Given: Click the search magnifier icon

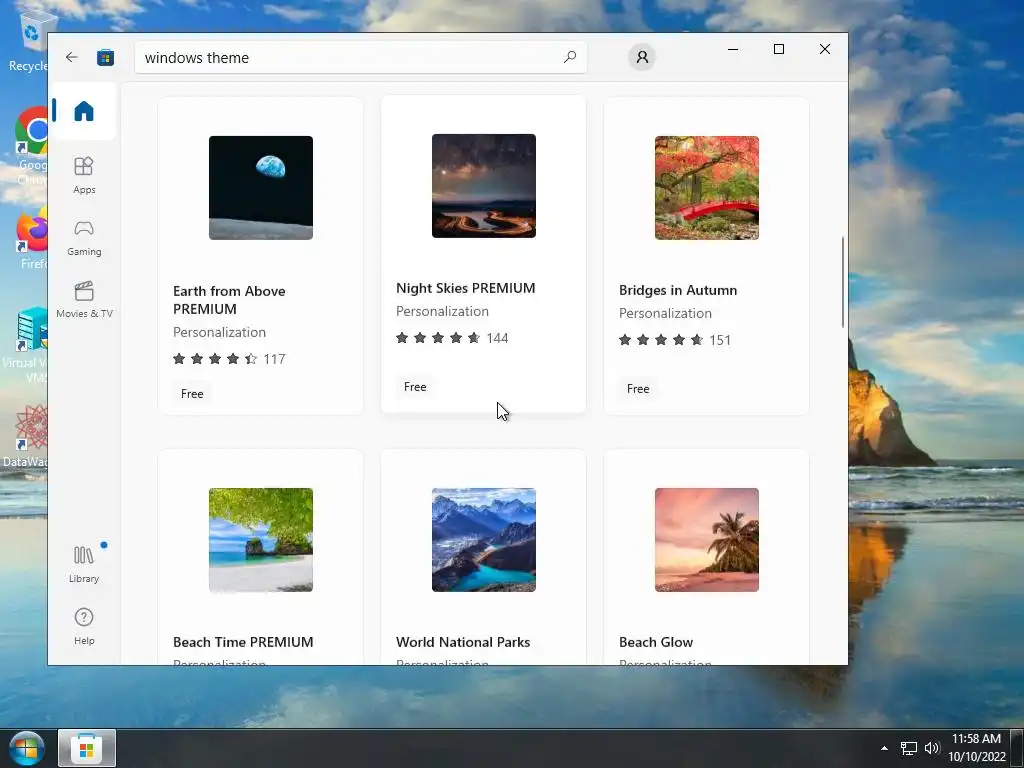Looking at the screenshot, I should tap(569, 57).
